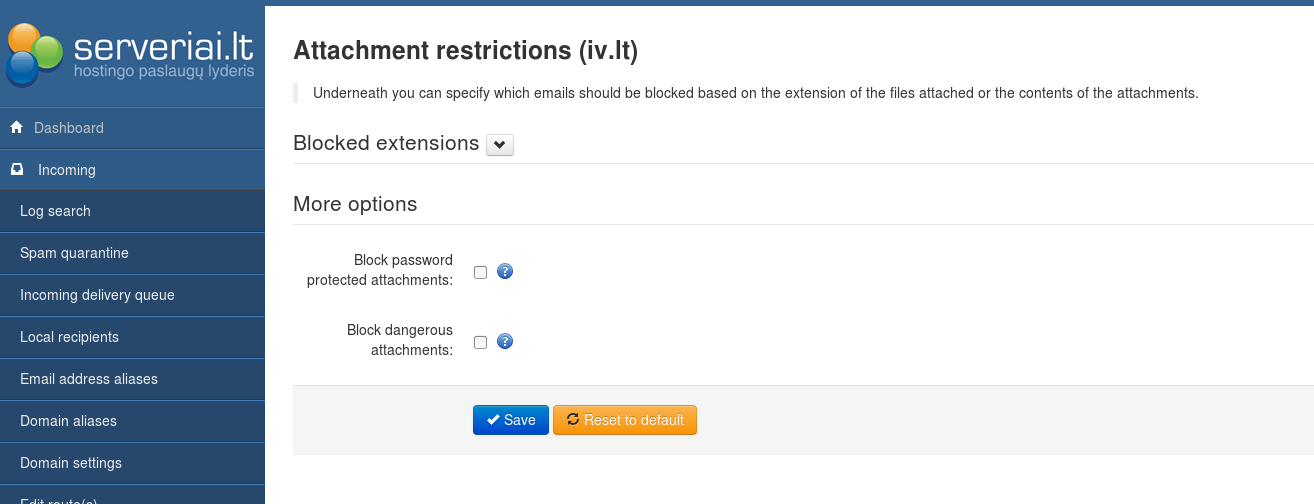The height and width of the screenshot is (504, 1314).
Task: Select Incoming delivery queue
Action: pos(97,295)
